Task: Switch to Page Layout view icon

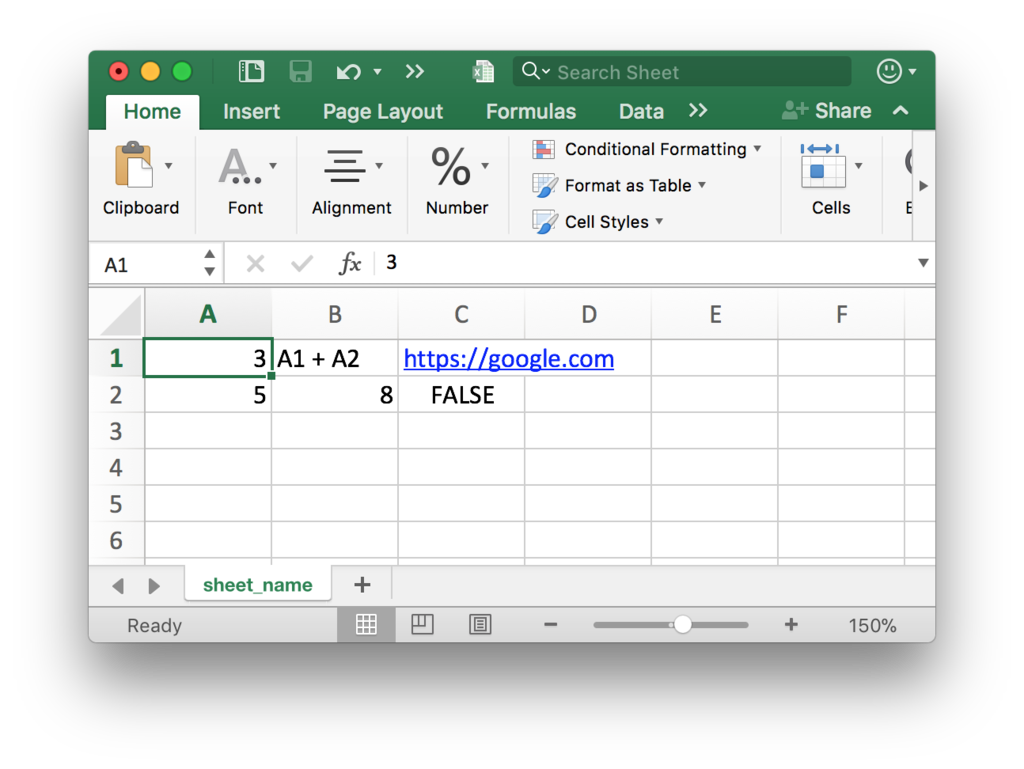Action: (423, 625)
